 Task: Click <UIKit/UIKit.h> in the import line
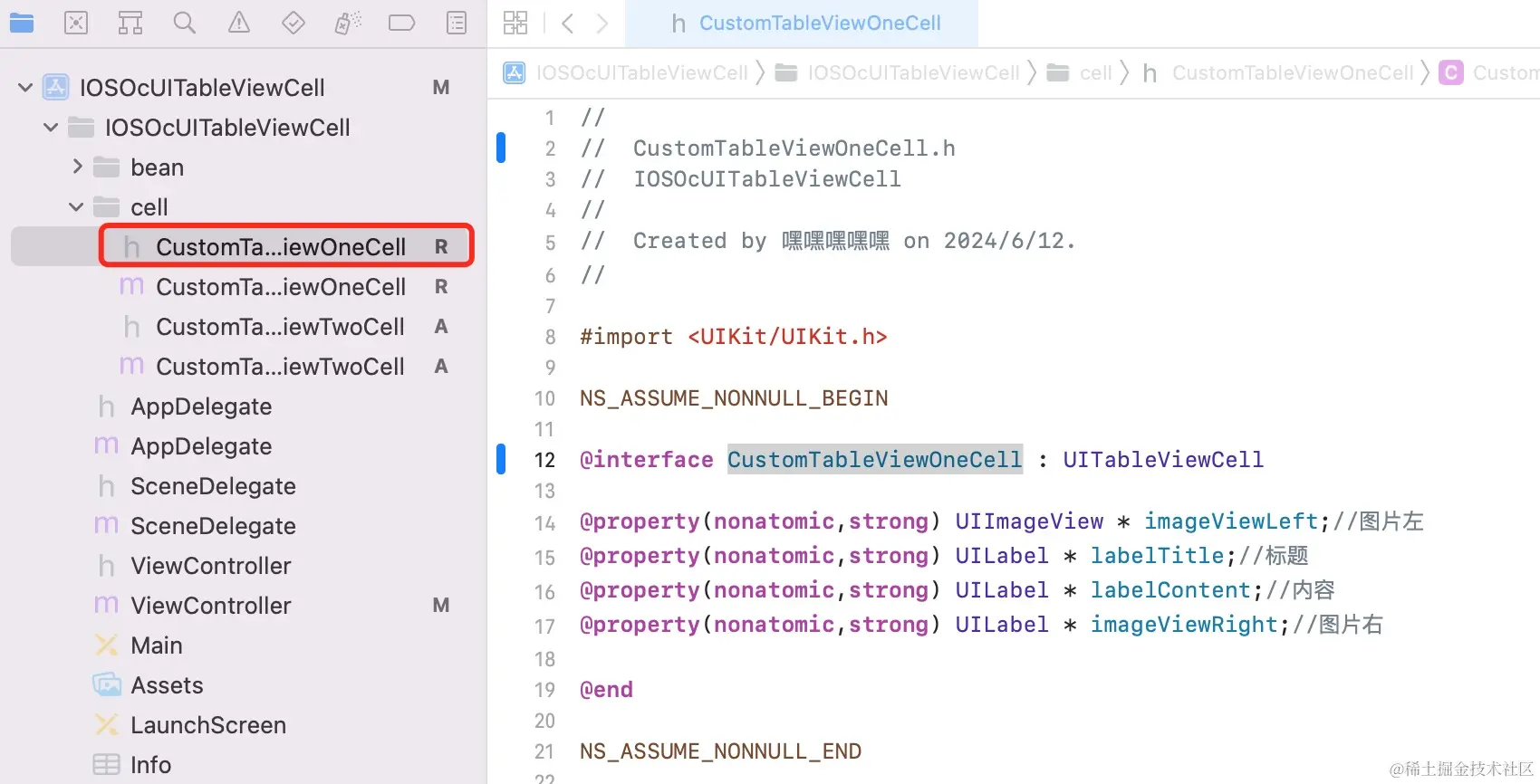pos(787,337)
